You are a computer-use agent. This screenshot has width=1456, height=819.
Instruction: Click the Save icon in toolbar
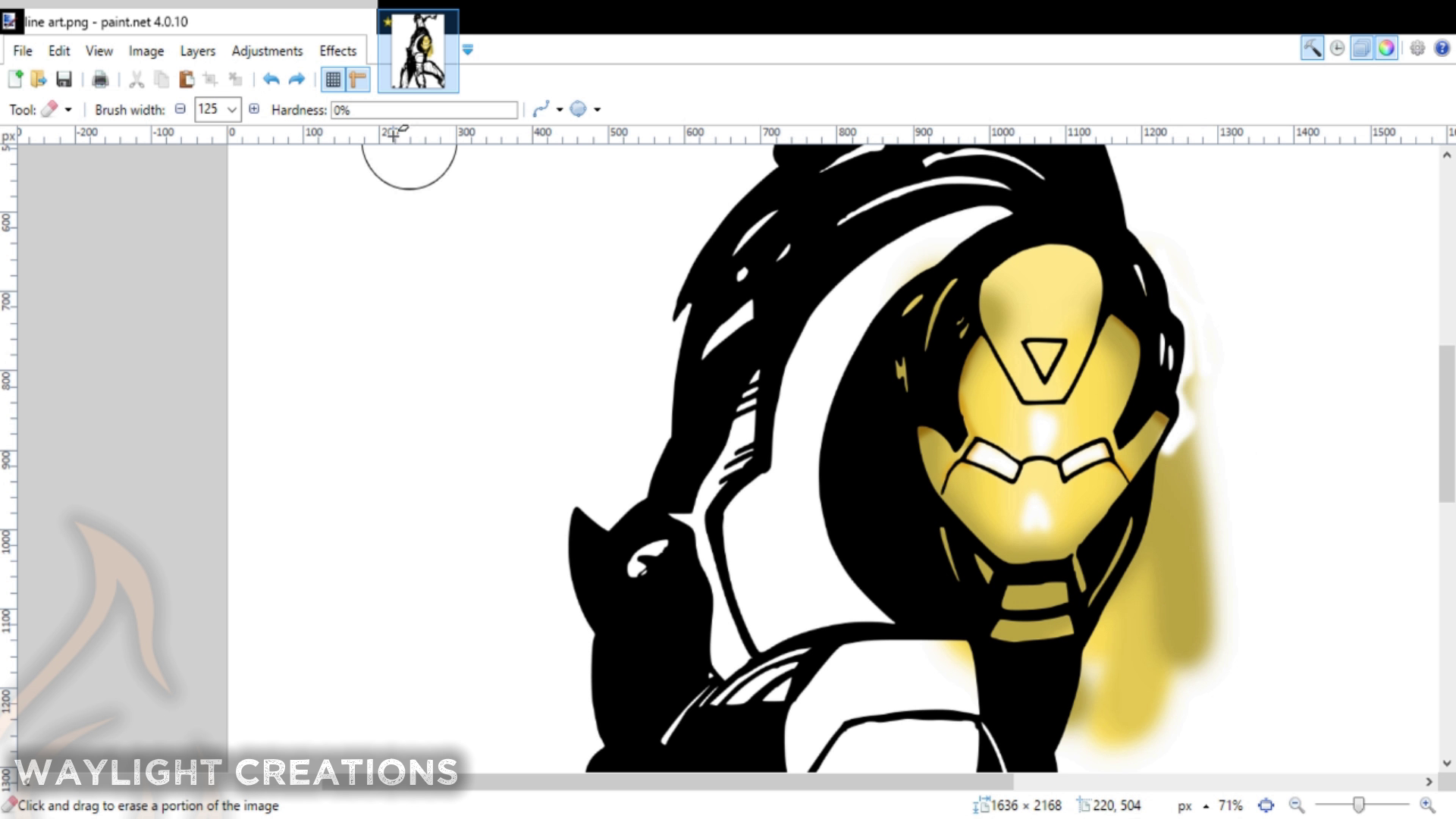[x=64, y=79]
